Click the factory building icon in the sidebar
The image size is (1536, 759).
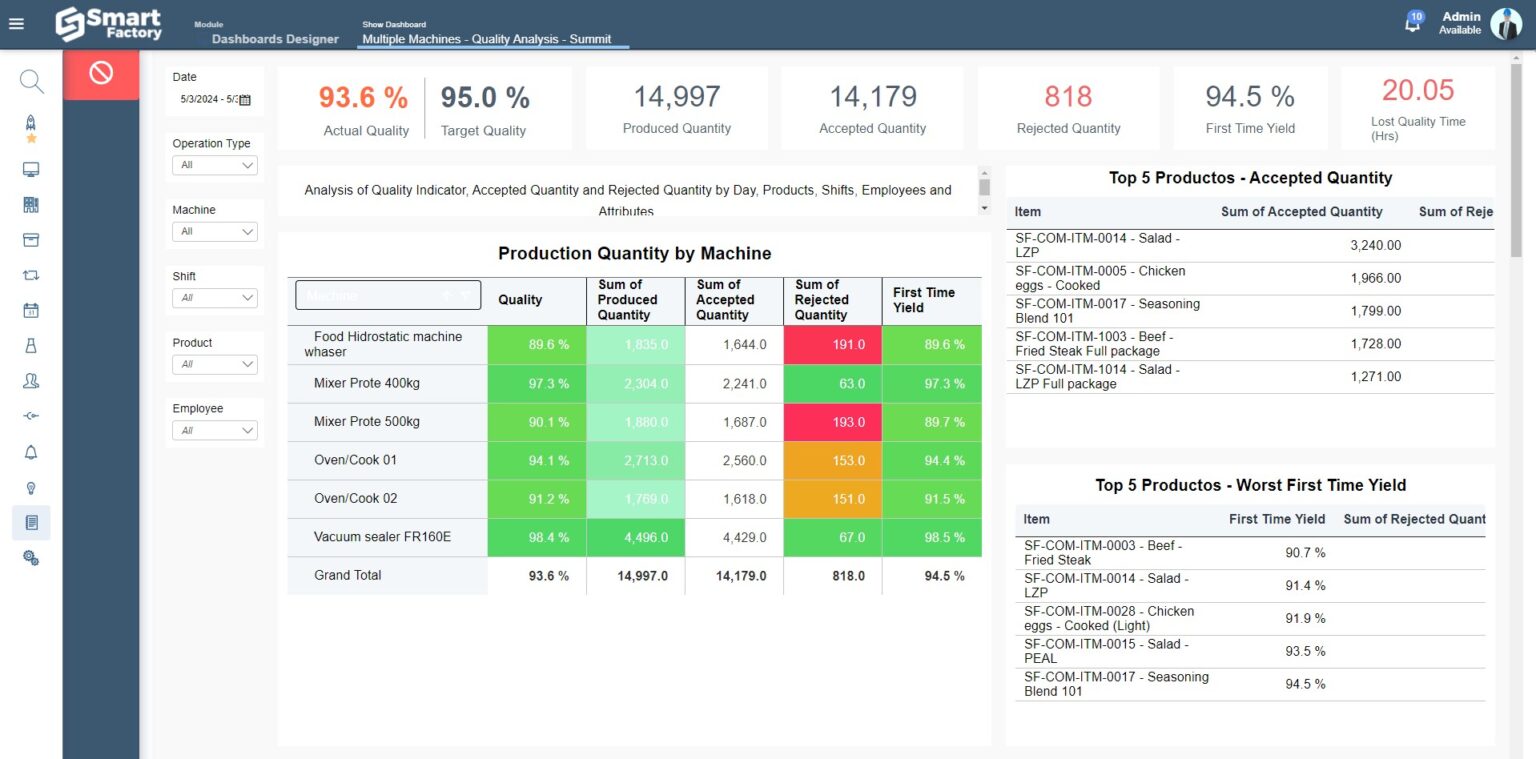(30, 204)
